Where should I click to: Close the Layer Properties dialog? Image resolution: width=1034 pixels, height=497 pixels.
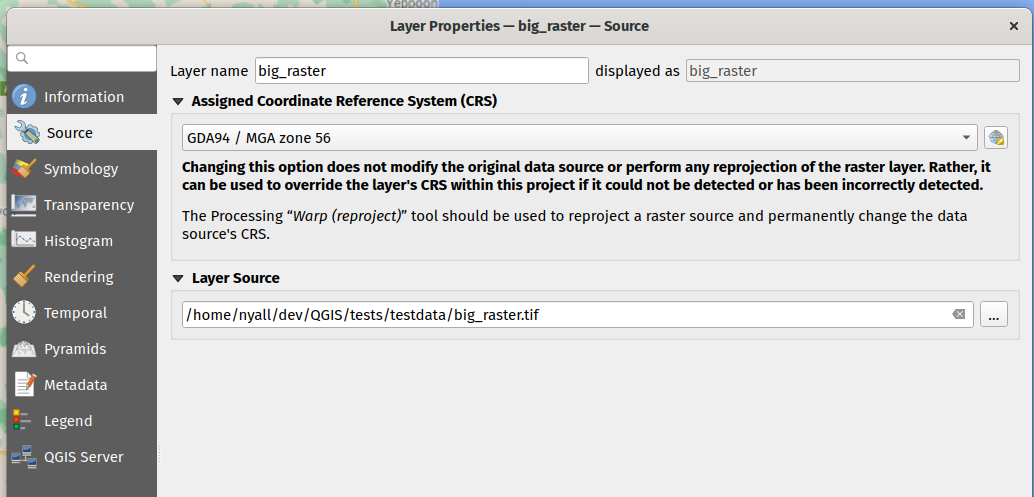click(1014, 26)
